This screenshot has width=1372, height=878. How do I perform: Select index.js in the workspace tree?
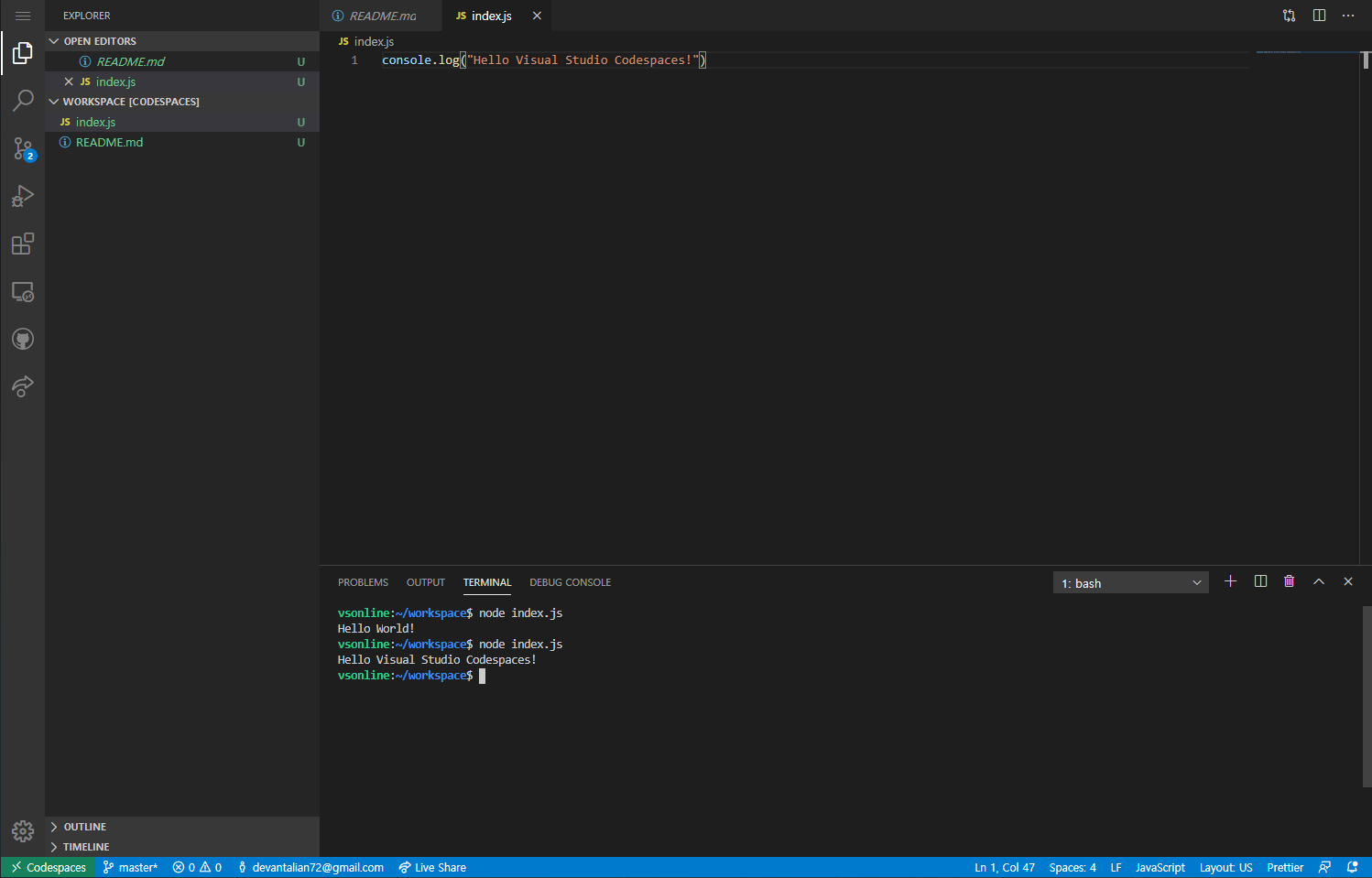click(x=182, y=122)
